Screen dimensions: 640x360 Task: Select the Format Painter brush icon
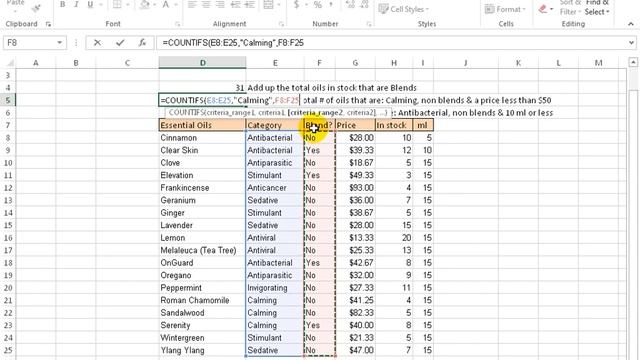coord(36,7)
